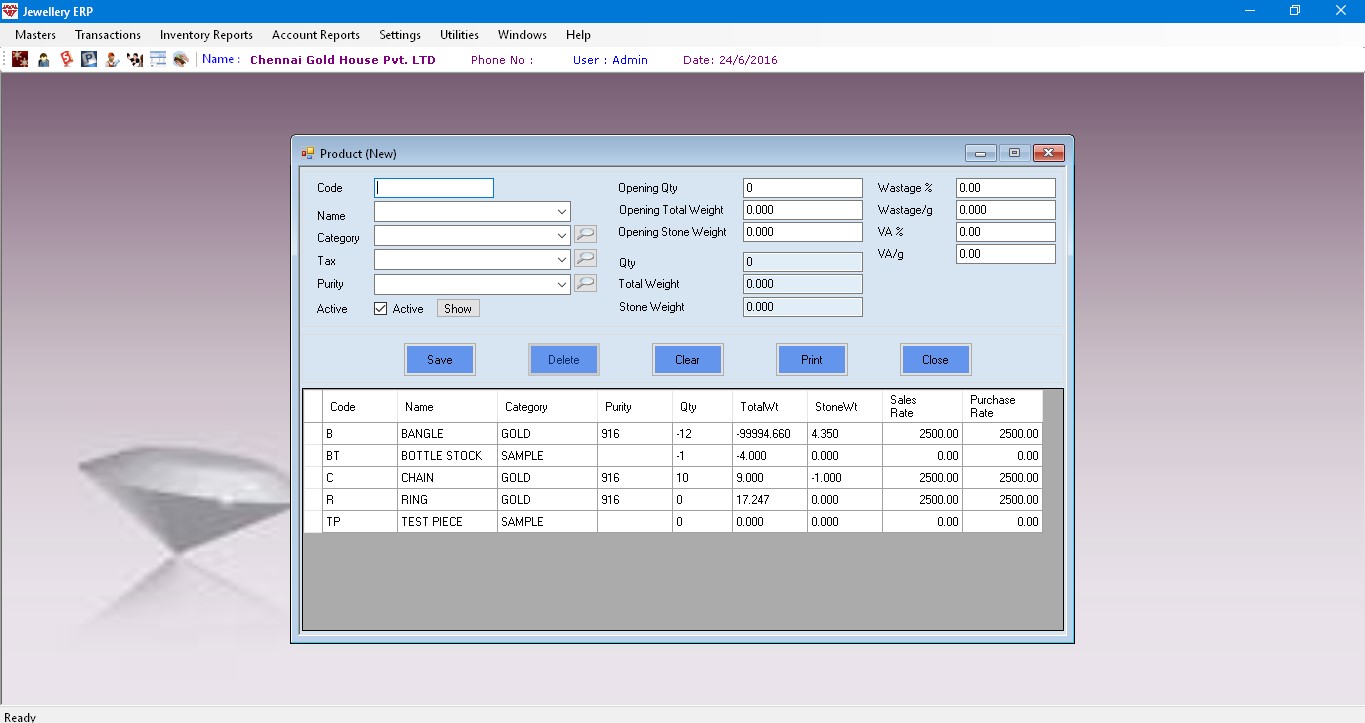Click the Product window title icon
The height and width of the screenshot is (723, 1365).
point(308,153)
